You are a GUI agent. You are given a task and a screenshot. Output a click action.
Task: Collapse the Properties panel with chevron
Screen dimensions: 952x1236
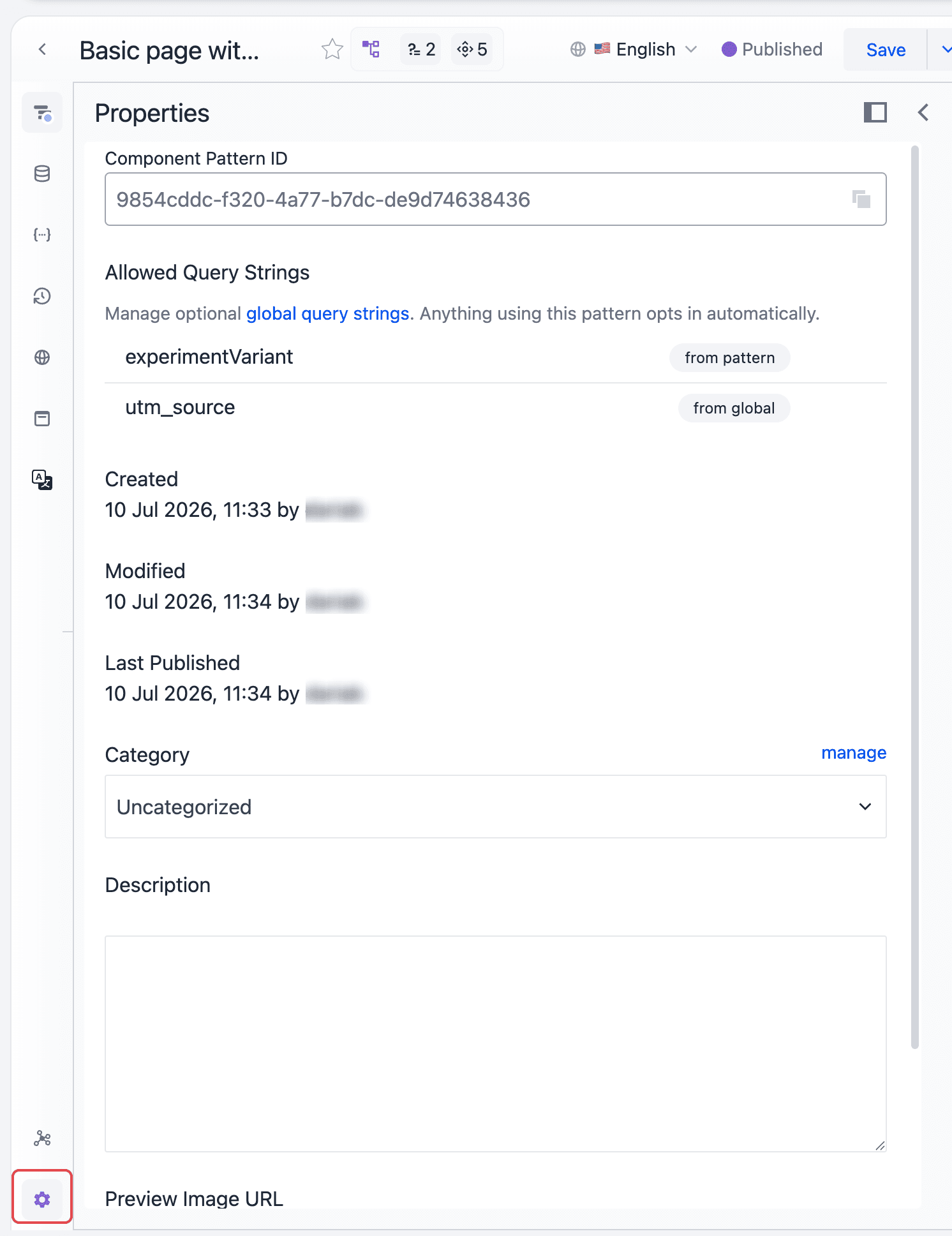tap(923, 112)
